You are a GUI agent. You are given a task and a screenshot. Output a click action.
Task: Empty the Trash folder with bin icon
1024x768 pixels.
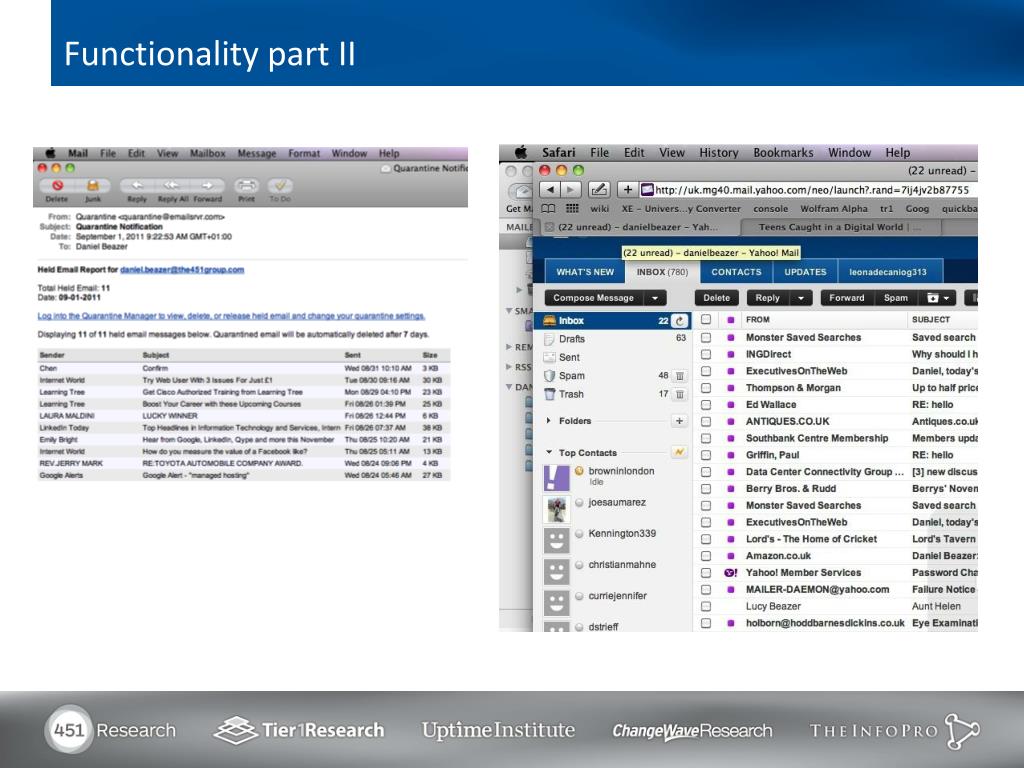(x=680, y=394)
